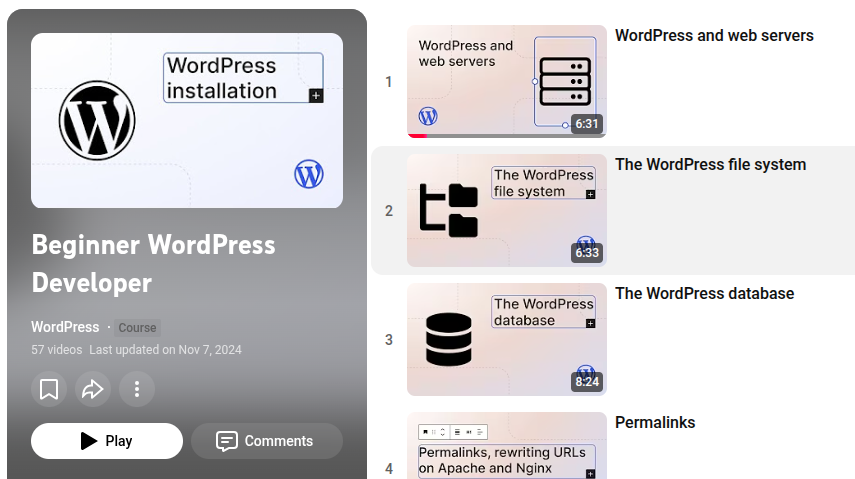855x479 pixels.
Task: Click the 8:24 duration badge
Action: [587, 381]
